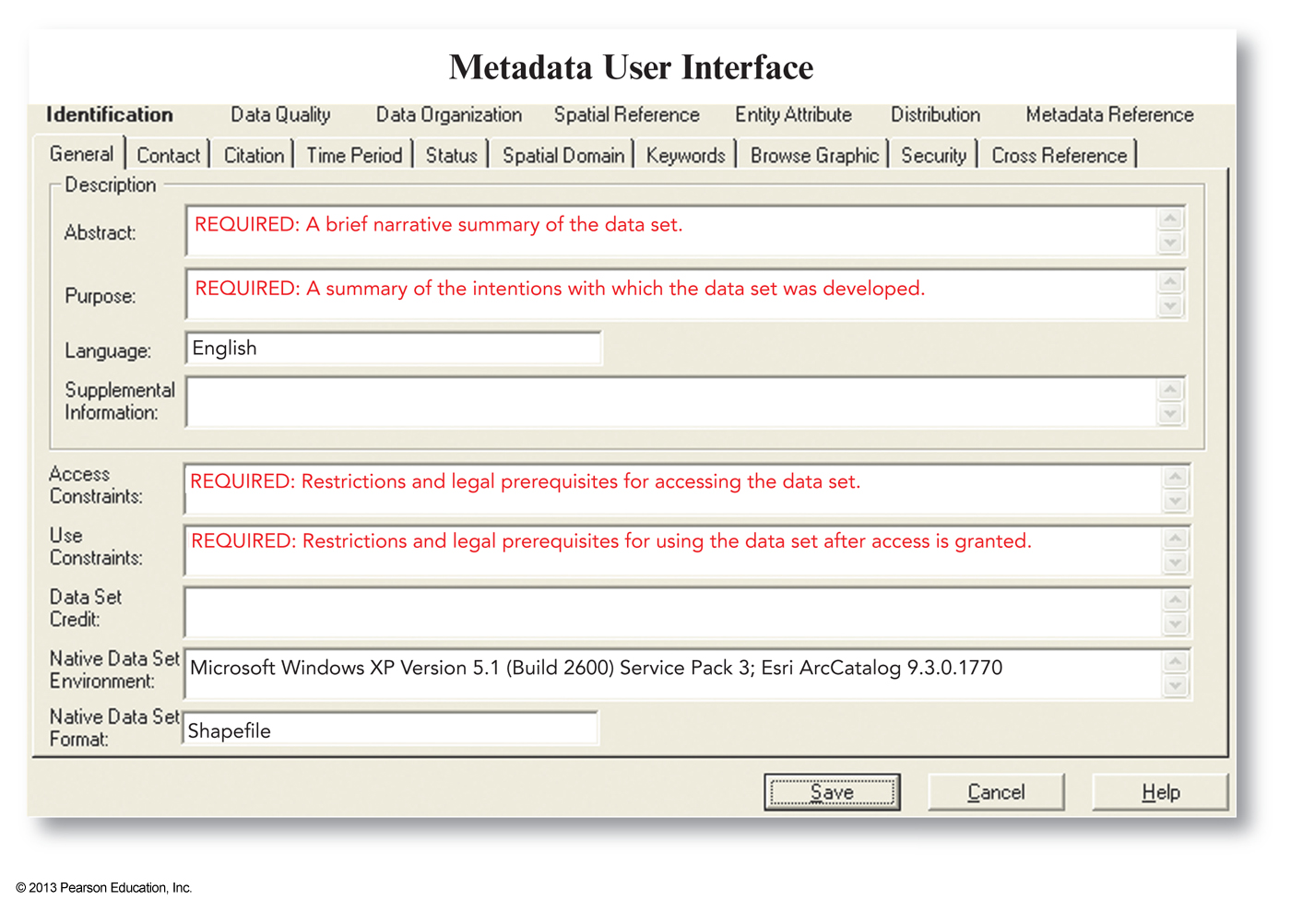Screen dimensions: 1291x924
Task: Select the Entity Attribute tab
Action: tap(793, 114)
